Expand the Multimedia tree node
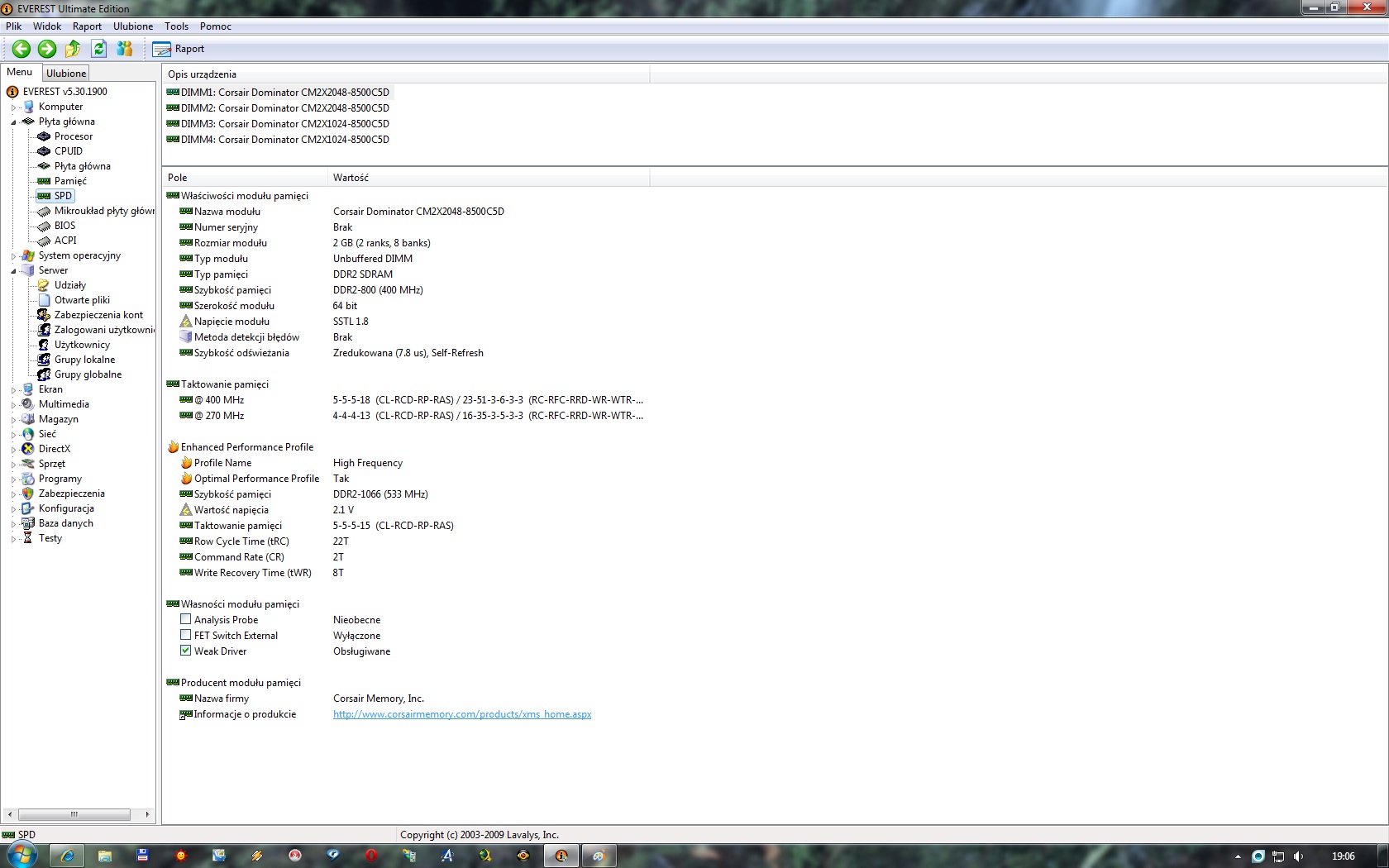 13,405
